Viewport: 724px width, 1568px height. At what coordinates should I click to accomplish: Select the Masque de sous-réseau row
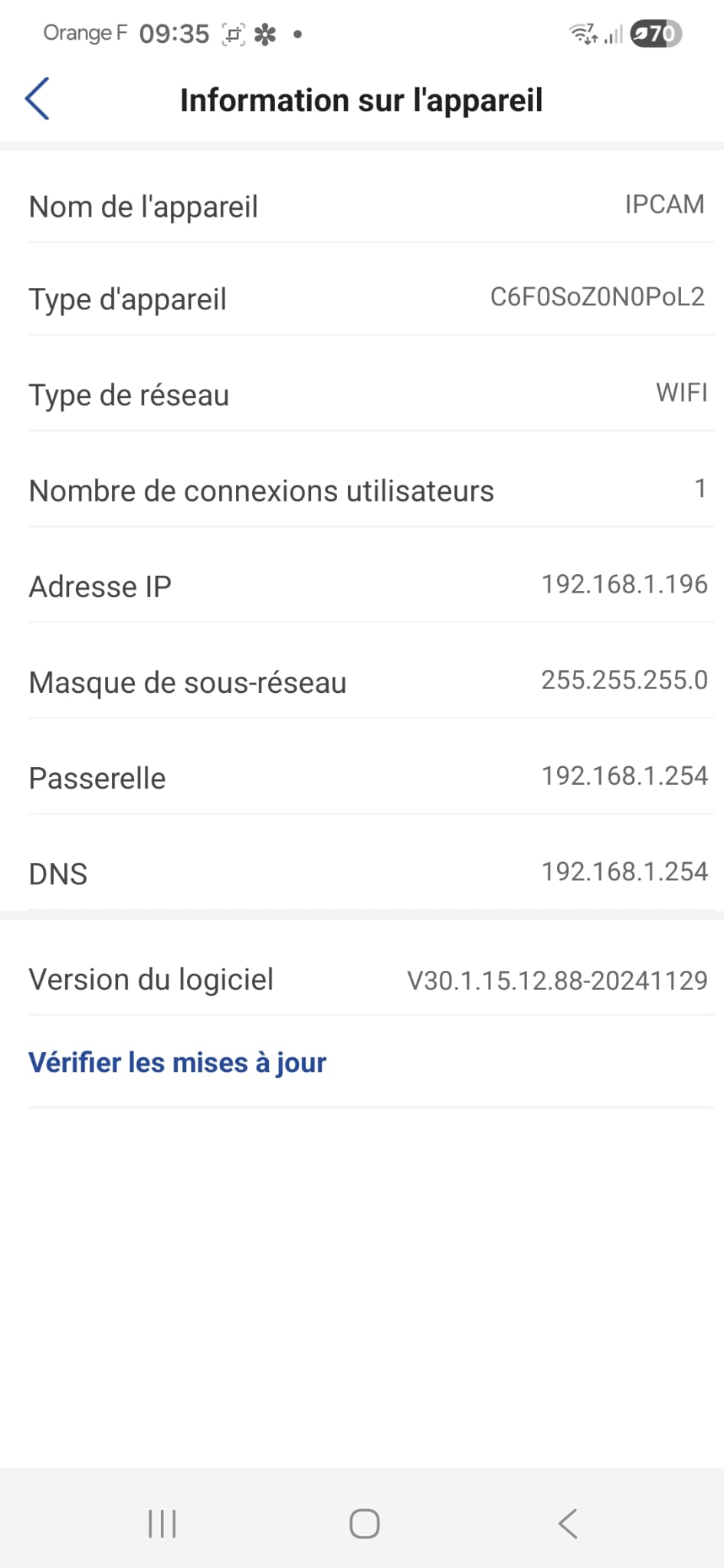coord(362,681)
